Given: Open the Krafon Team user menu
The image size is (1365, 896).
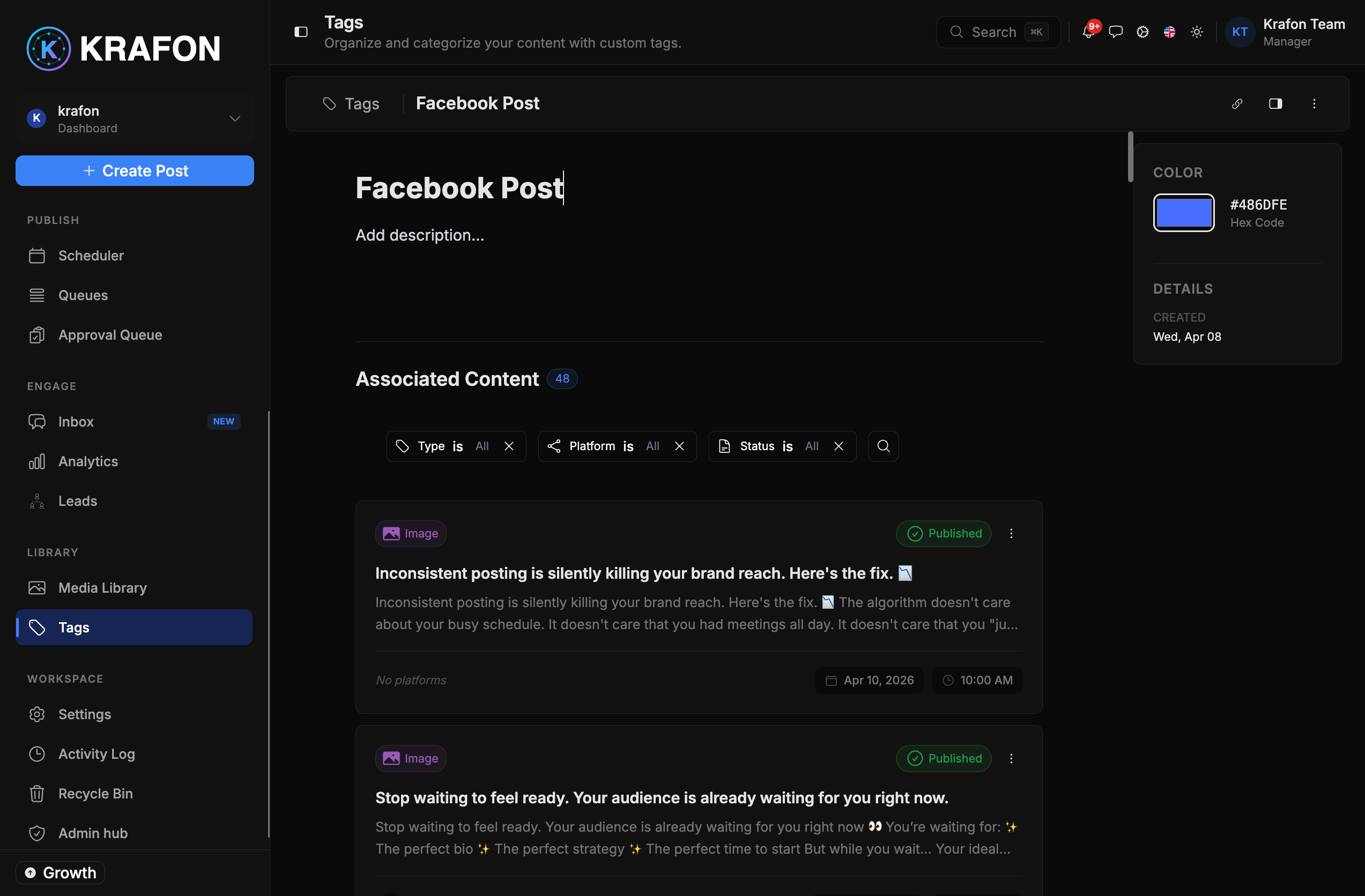Looking at the screenshot, I should coord(1286,32).
